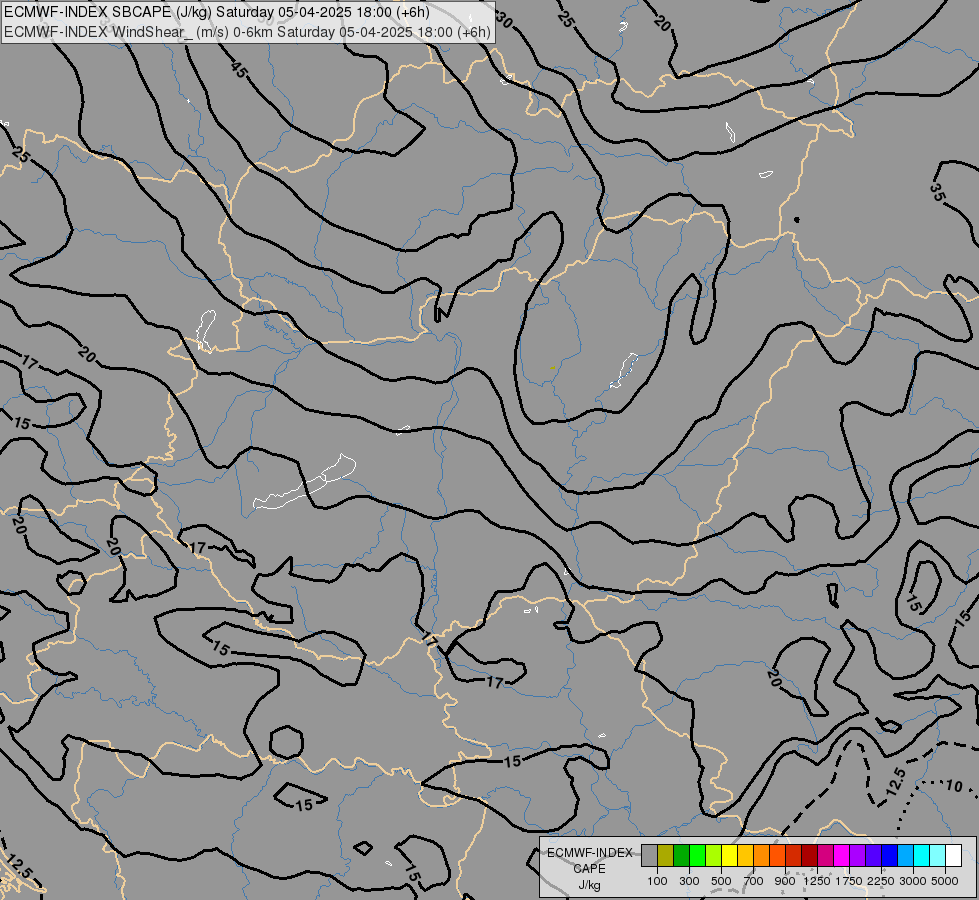This screenshot has width=979, height=900.
Task: Click the '900' value in the legend
Action: click(785, 881)
